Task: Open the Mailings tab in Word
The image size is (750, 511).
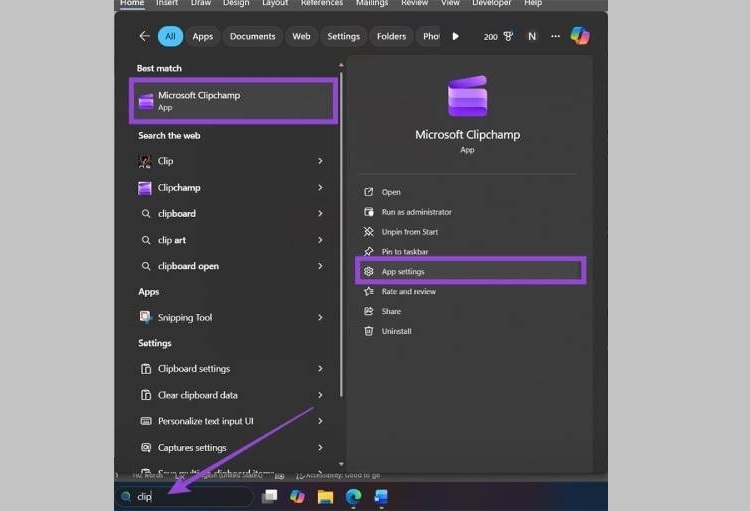Action: (x=372, y=3)
